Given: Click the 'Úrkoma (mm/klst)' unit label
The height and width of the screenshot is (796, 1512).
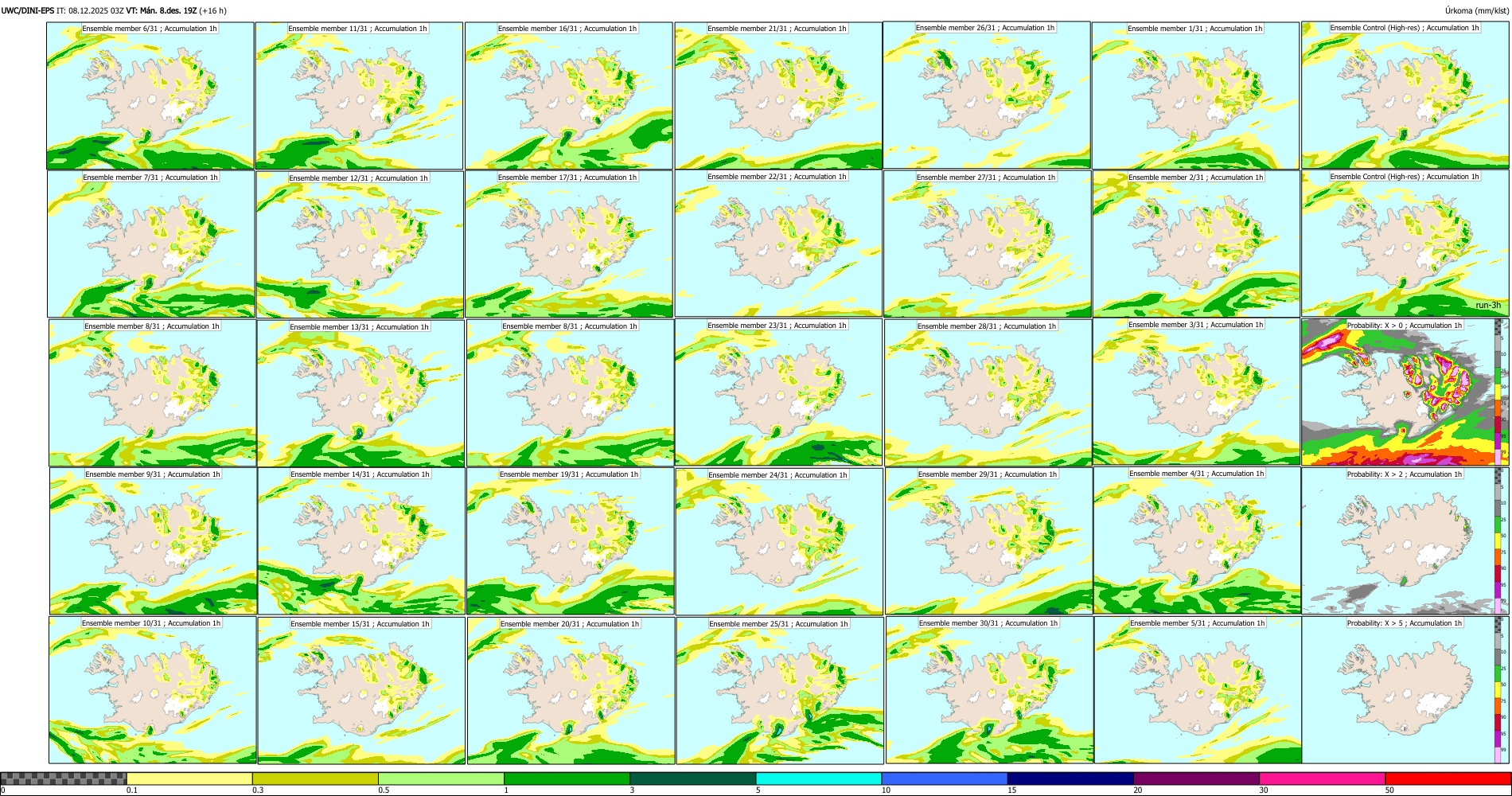Looking at the screenshot, I should 1476,10.
